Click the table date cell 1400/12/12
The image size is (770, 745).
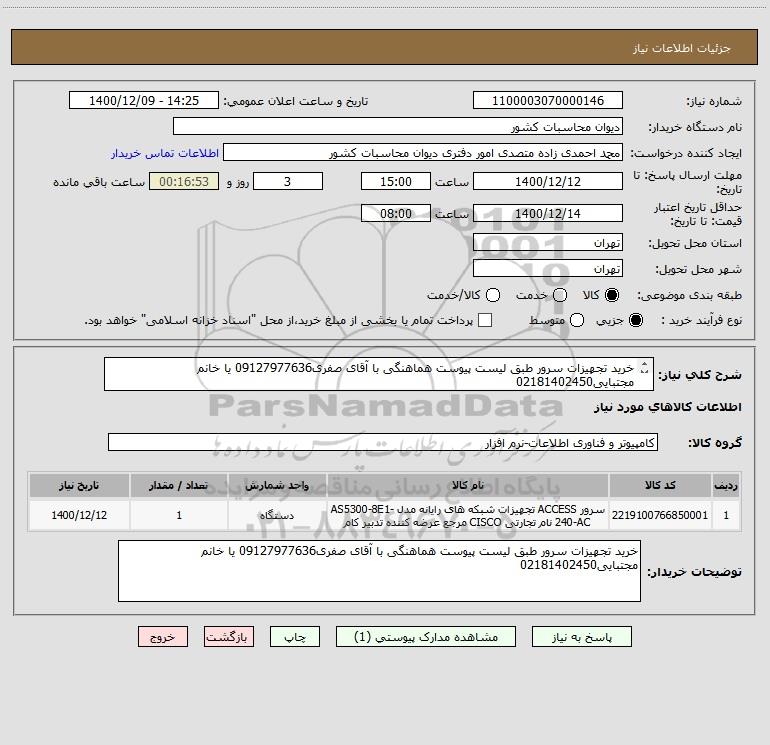[79, 515]
